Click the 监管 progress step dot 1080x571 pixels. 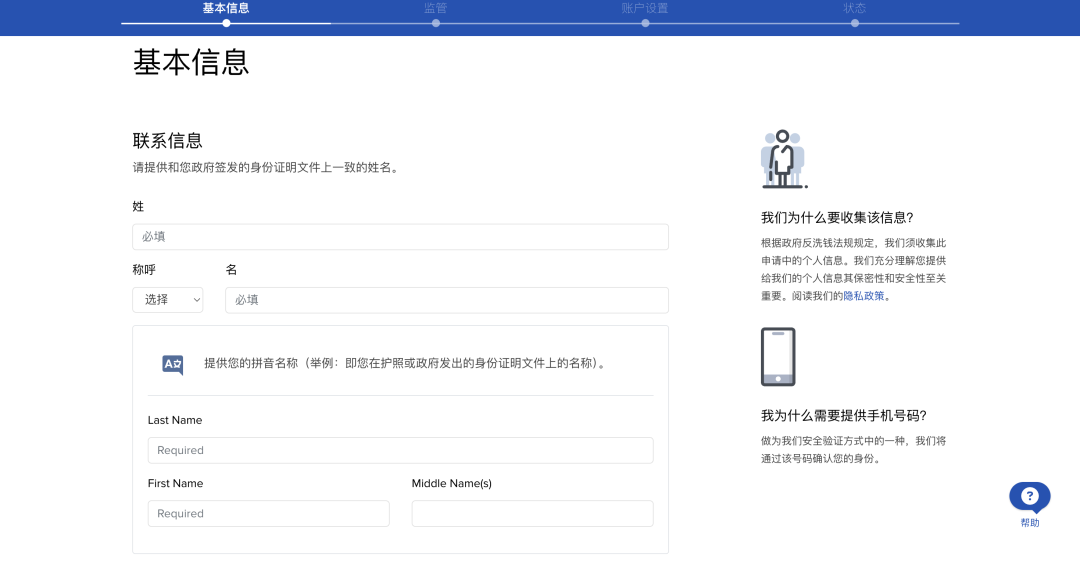436,23
